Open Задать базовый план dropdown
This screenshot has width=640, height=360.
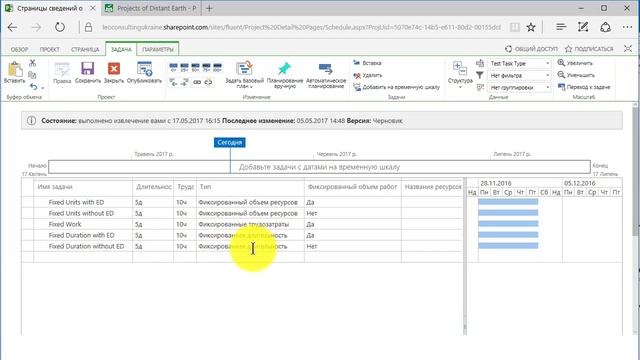pyautogui.click(x=244, y=75)
